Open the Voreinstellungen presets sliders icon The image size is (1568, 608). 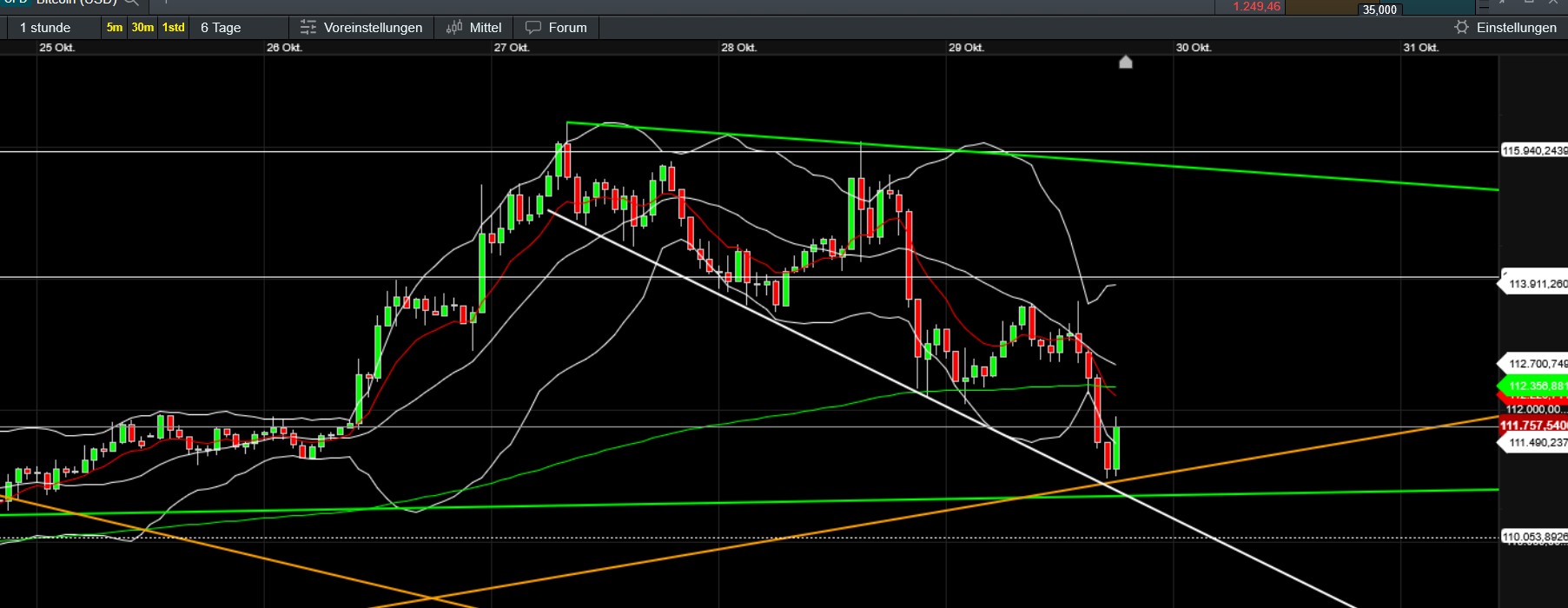[308, 28]
